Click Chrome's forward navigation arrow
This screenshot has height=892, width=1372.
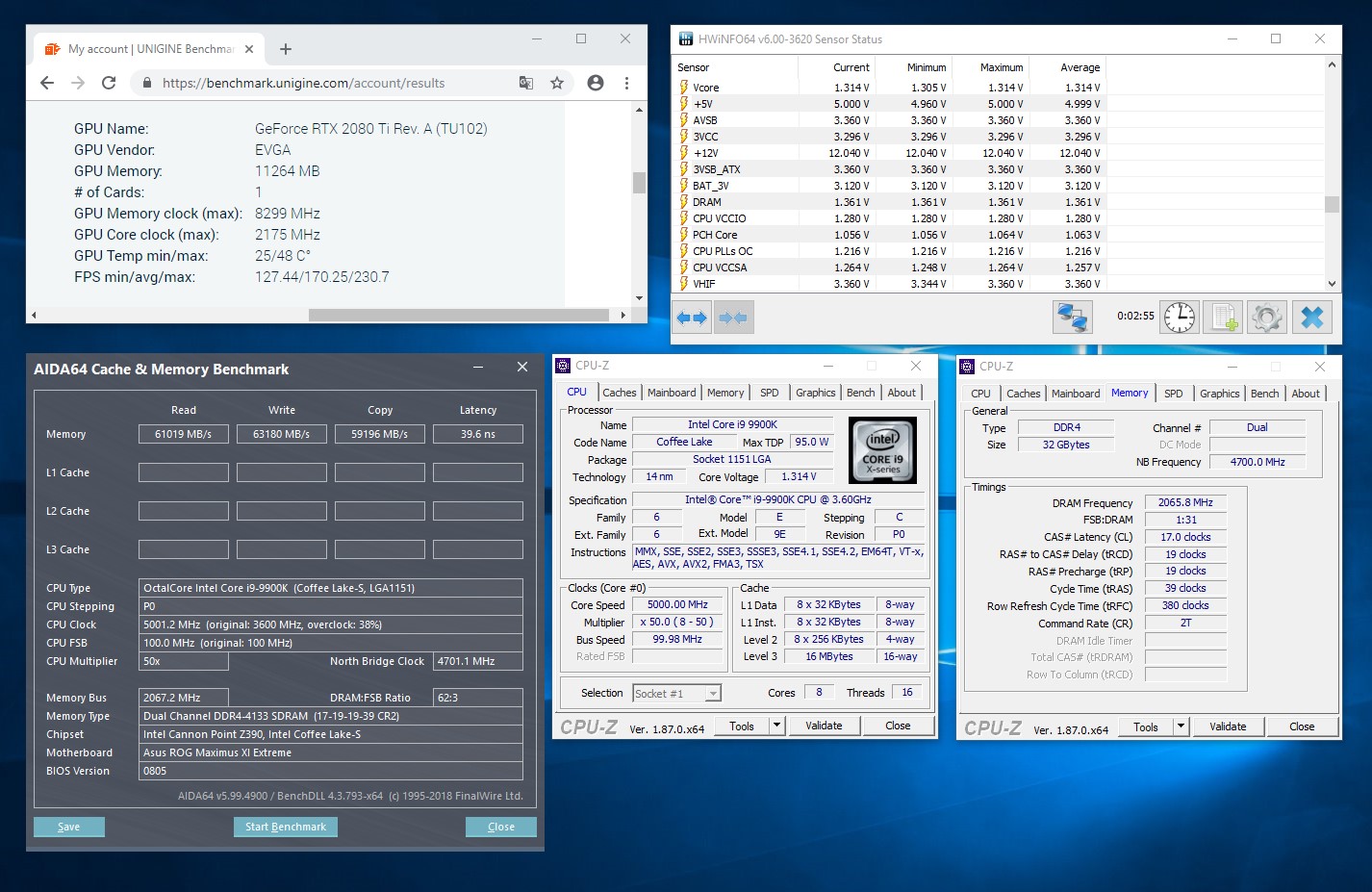[x=78, y=83]
